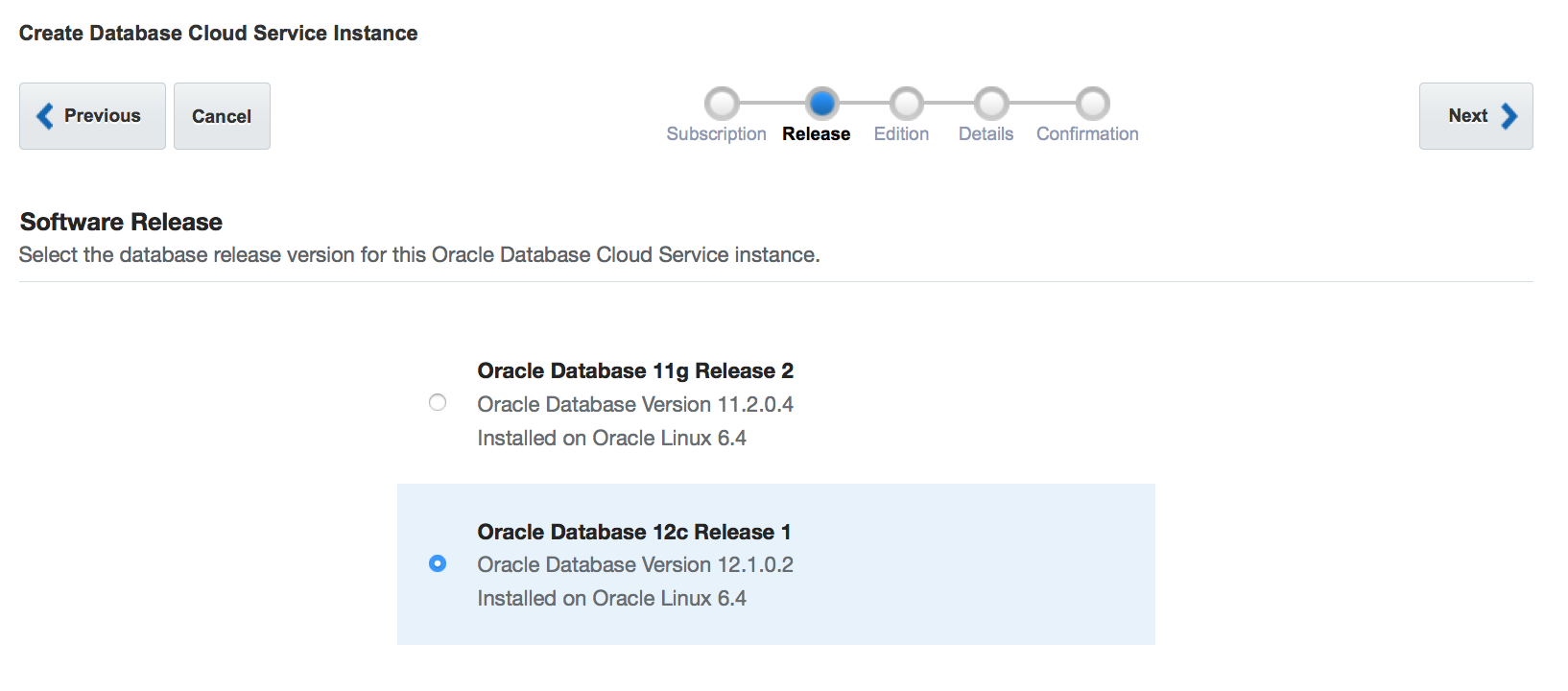Image resolution: width=1568 pixels, height=691 pixels.
Task: Click the blue Release step circle
Action: [822, 103]
